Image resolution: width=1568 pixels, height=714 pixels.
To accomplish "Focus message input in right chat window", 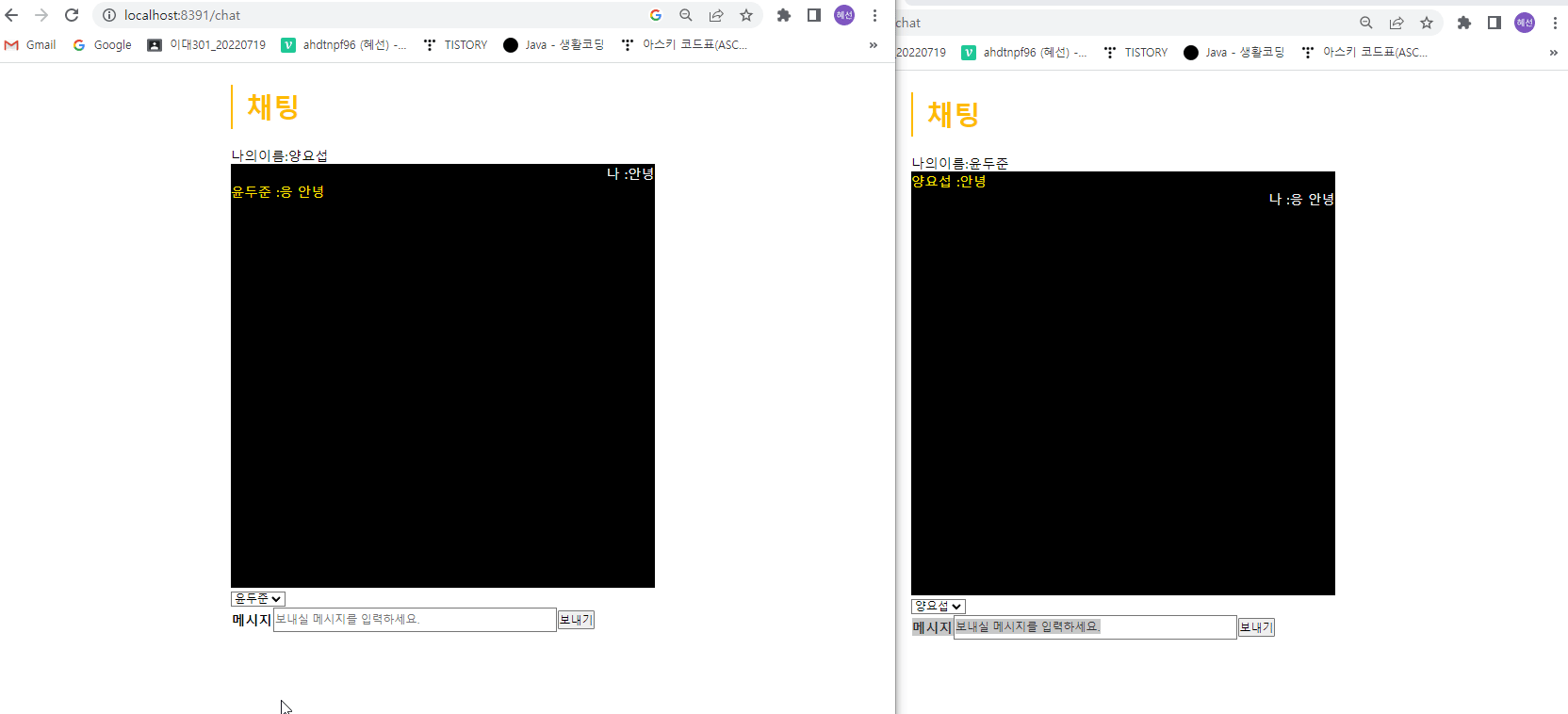I will point(1095,627).
